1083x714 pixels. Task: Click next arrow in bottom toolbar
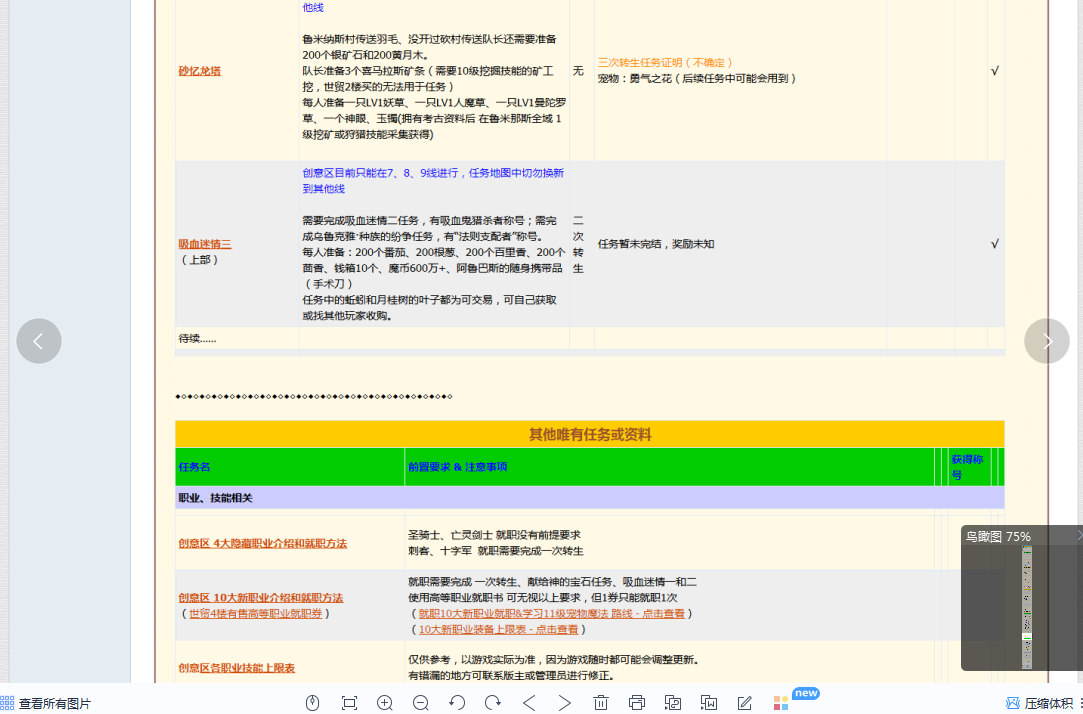[565, 703]
